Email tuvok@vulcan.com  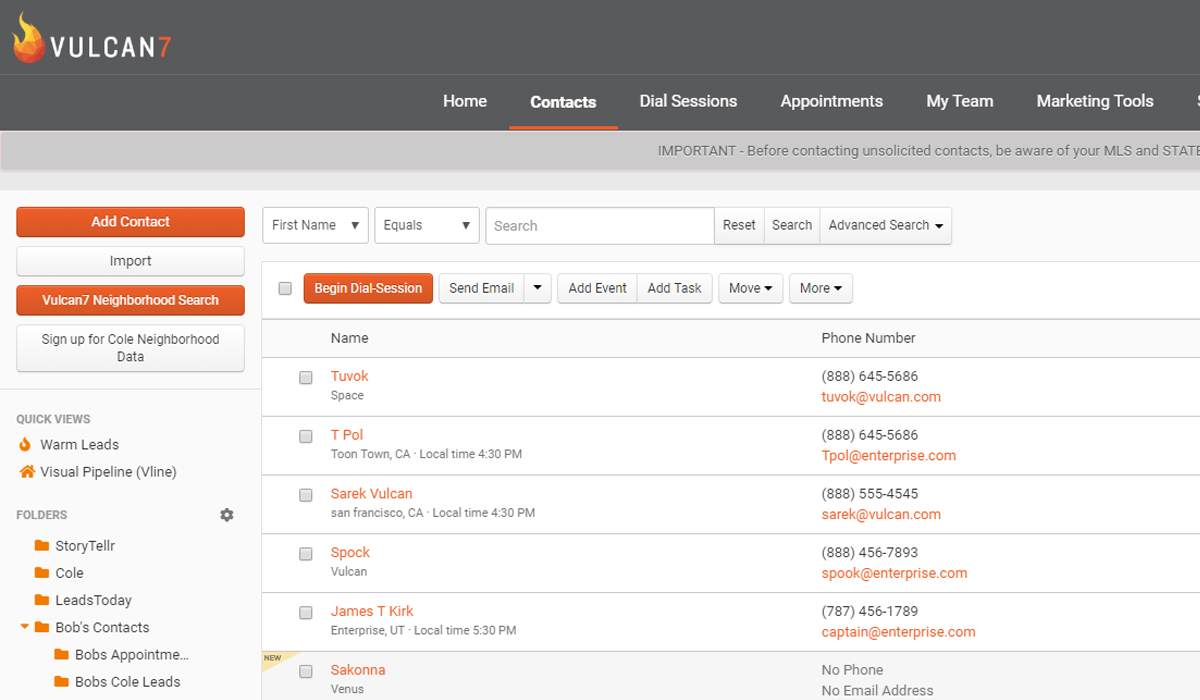pyautogui.click(x=881, y=397)
